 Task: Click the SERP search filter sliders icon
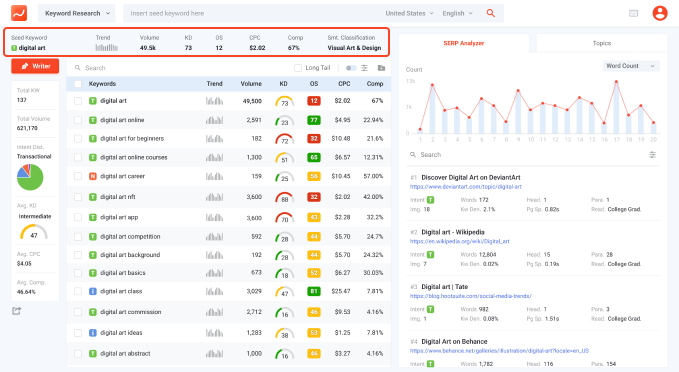click(652, 155)
